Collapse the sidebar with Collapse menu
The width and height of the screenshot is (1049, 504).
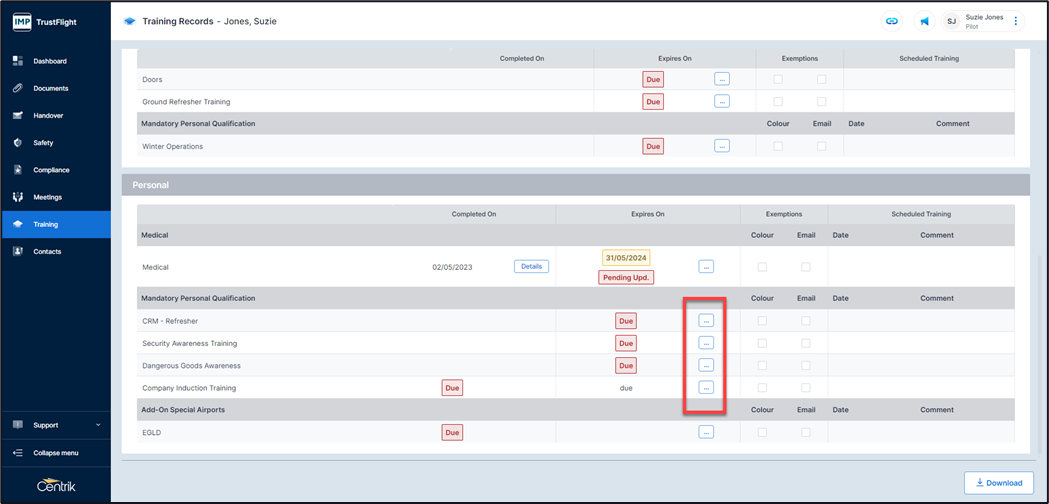coord(55,453)
